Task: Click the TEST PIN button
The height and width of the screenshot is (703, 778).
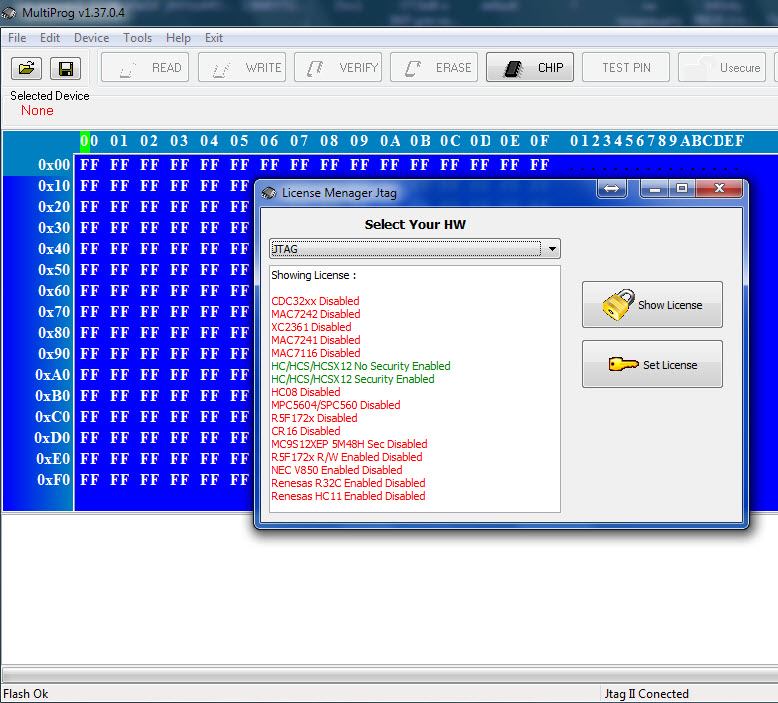Action: tap(626, 67)
